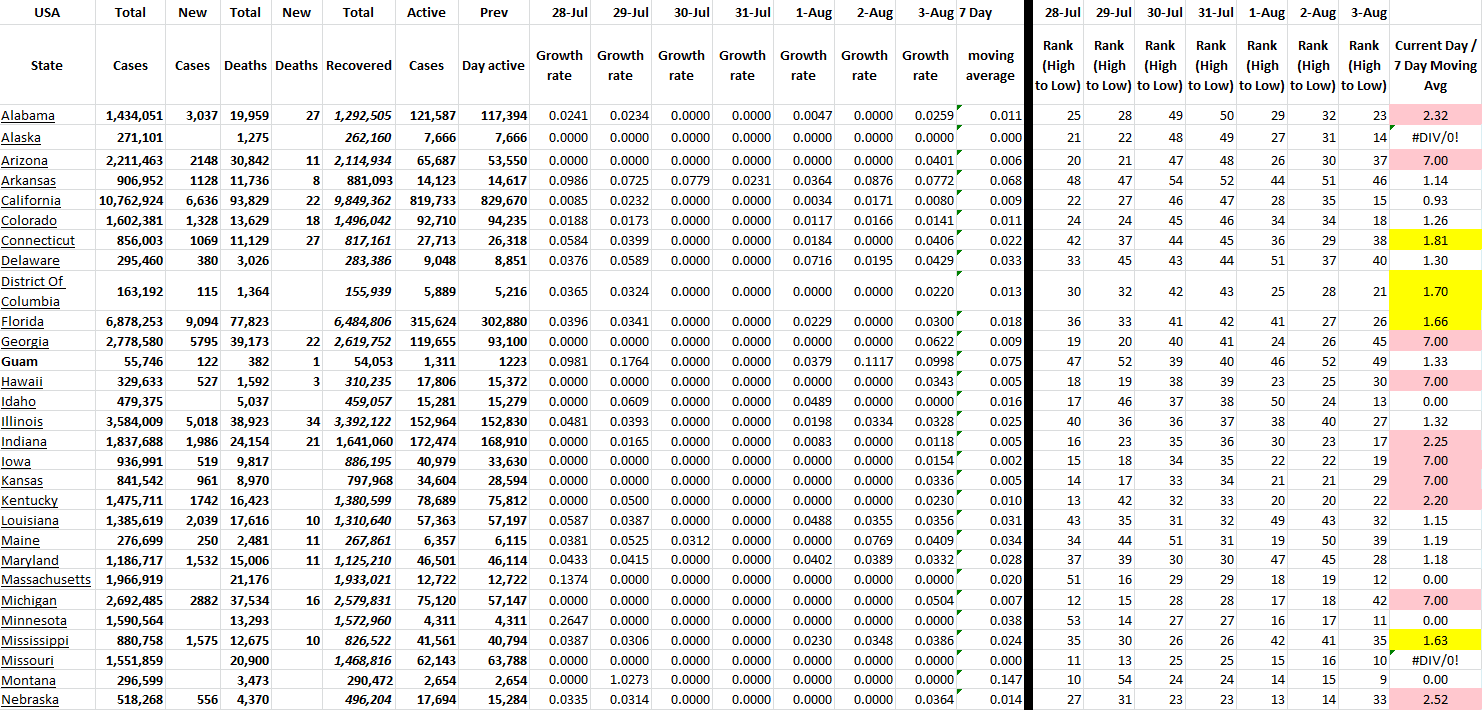Click the Nebraska state link
The height and width of the screenshot is (710, 1482).
(29, 700)
